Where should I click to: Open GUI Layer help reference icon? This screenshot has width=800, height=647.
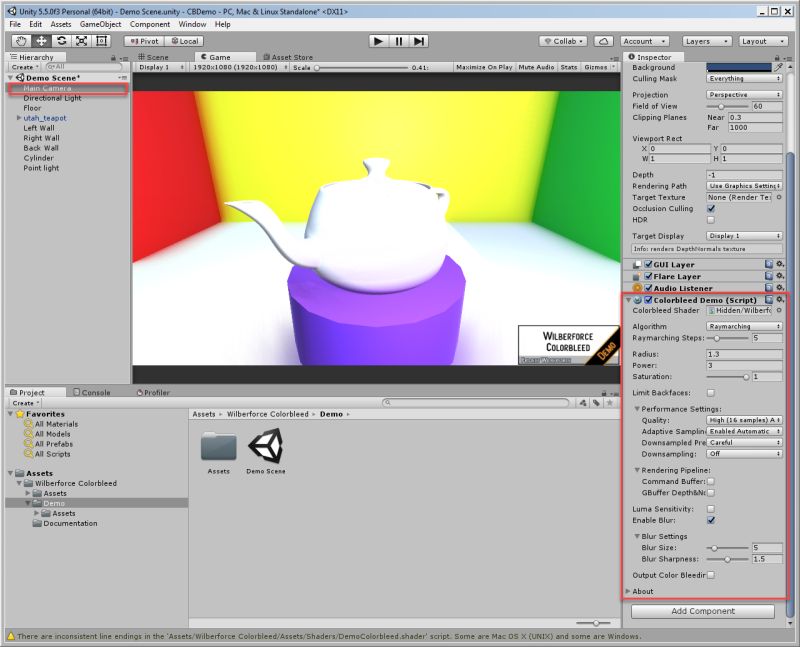(x=769, y=264)
